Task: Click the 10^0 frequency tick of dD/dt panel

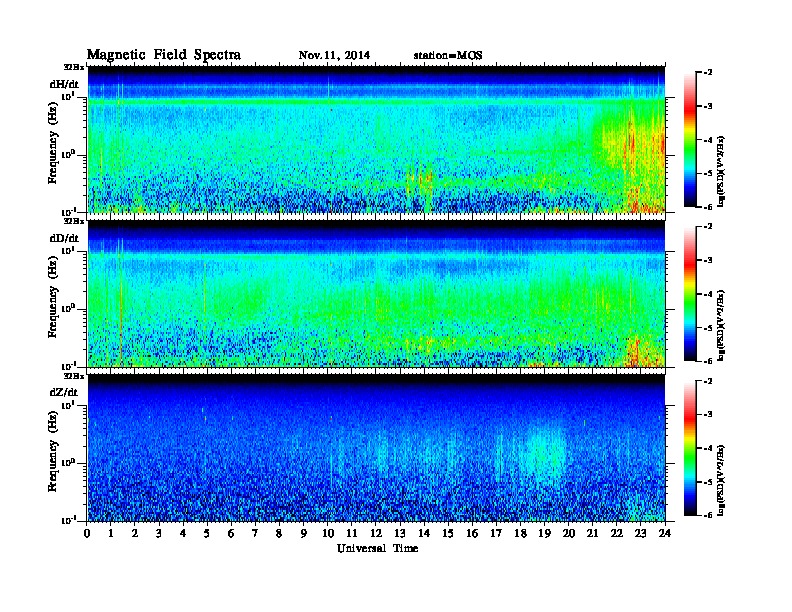Action: (x=67, y=308)
